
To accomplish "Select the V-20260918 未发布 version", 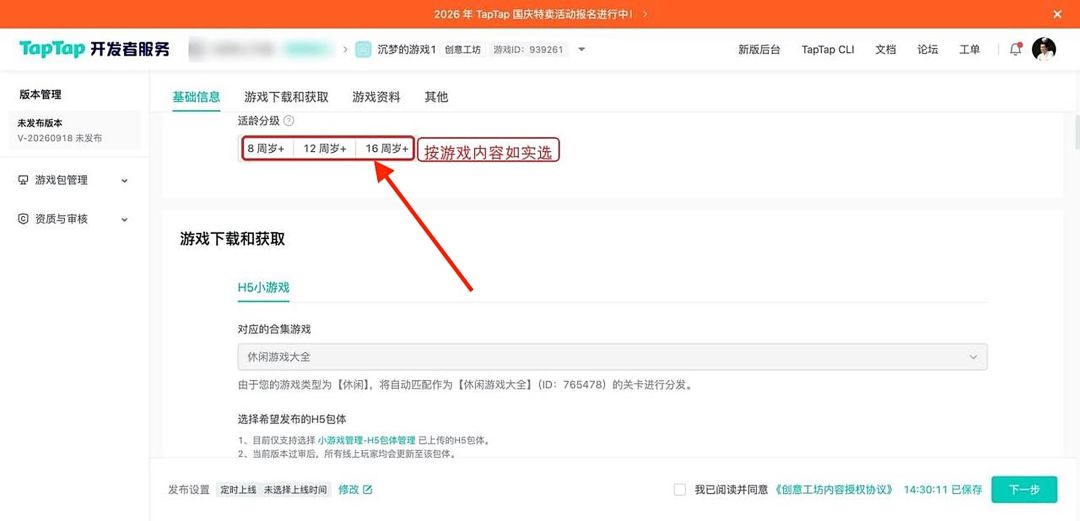I will click(74, 130).
